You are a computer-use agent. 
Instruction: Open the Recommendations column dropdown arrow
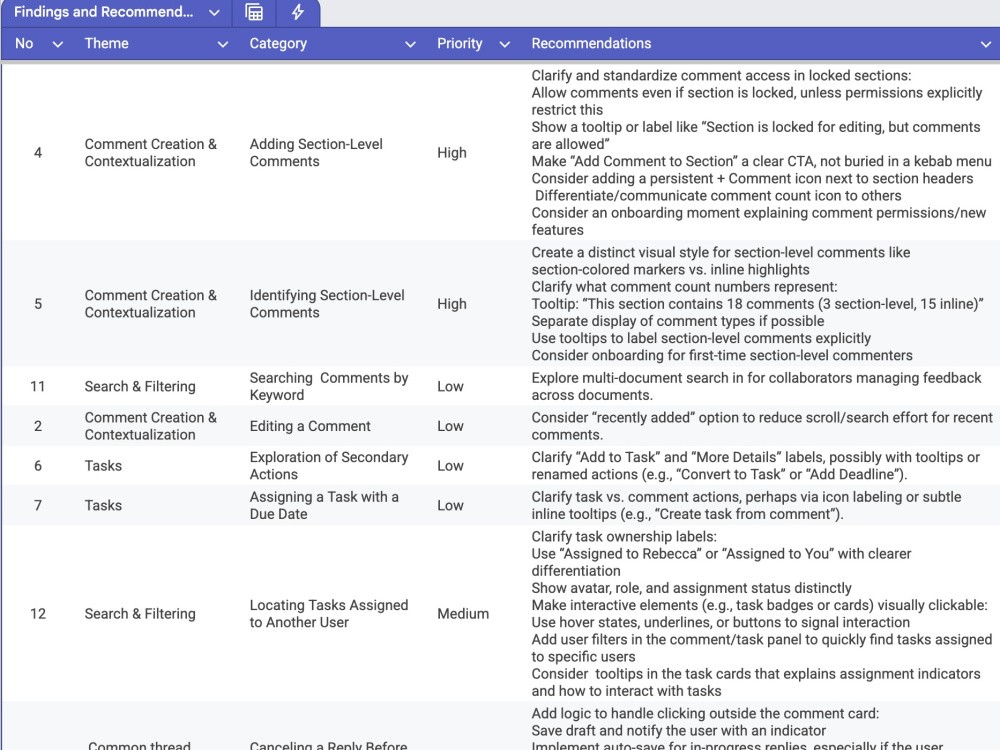click(985, 44)
